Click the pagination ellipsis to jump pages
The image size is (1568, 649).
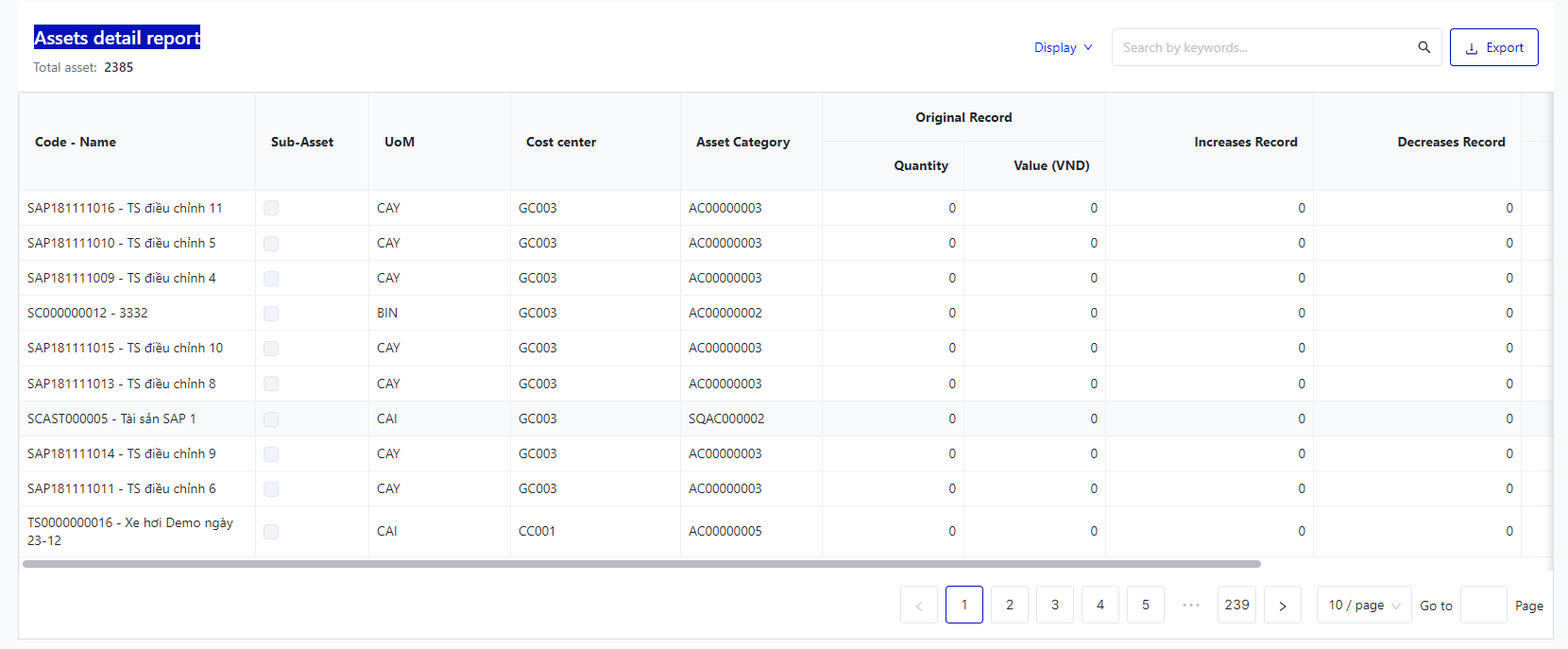1191,606
